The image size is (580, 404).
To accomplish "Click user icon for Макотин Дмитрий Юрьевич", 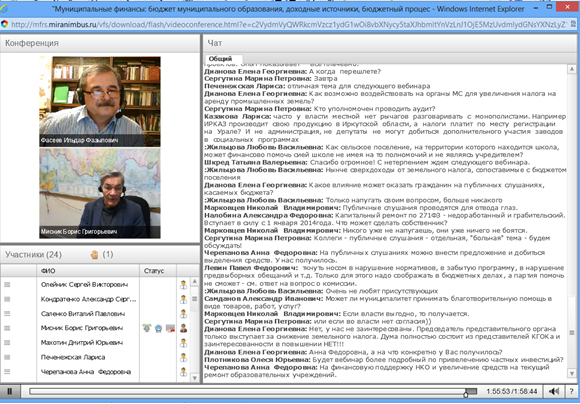I will click(183, 343).
